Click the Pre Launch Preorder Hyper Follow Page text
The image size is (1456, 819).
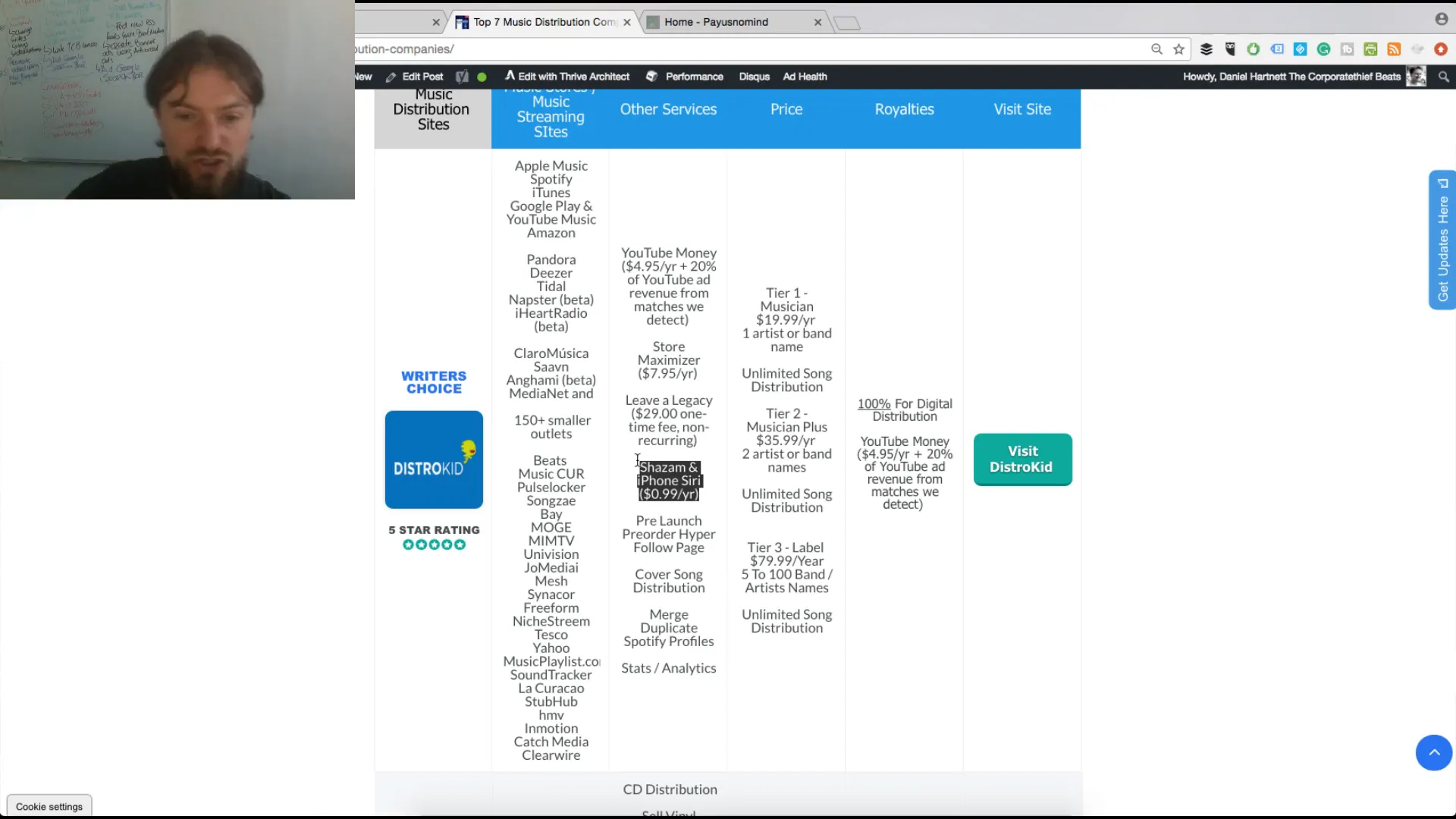[668, 535]
